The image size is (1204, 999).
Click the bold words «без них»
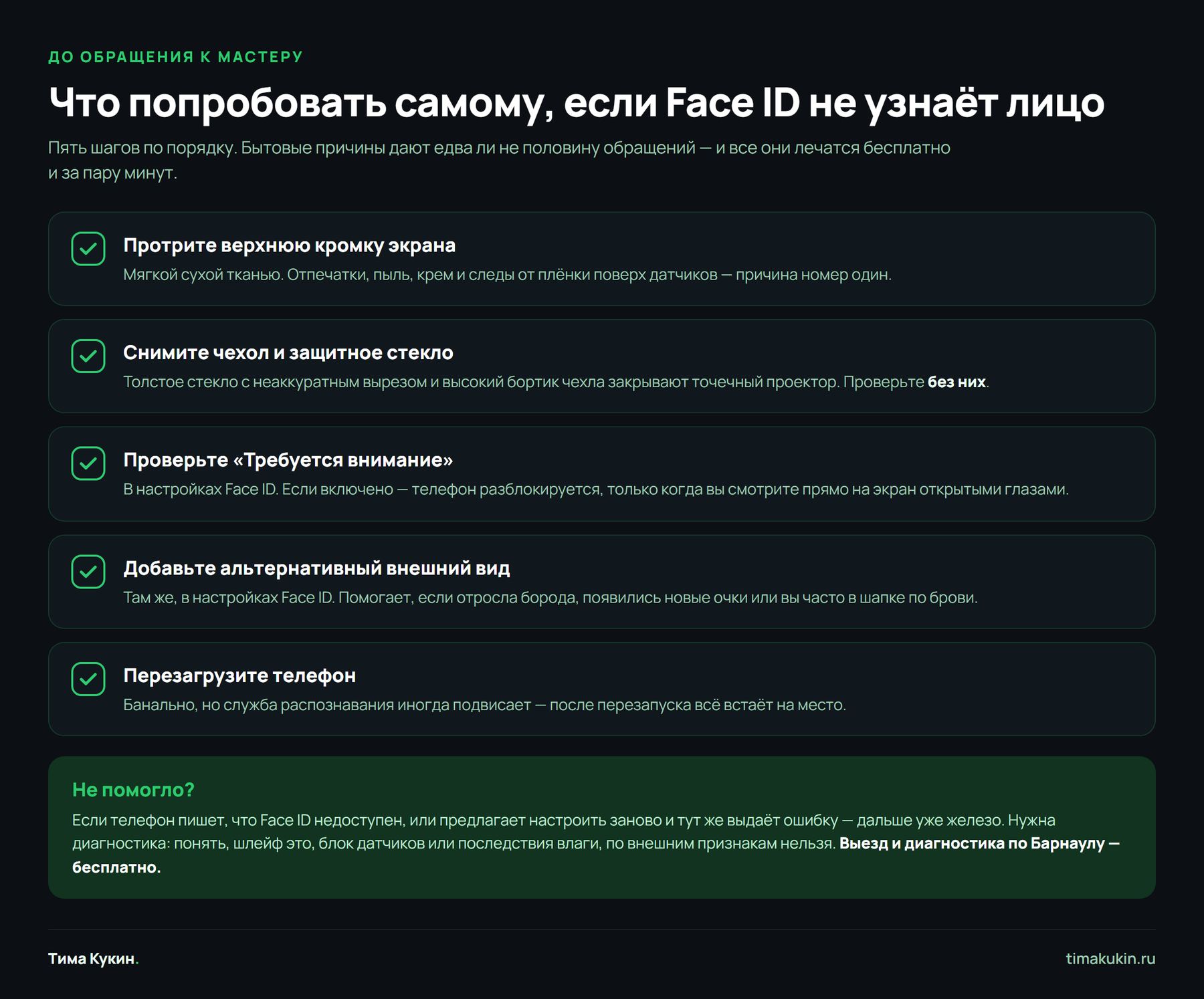point(957,382)
